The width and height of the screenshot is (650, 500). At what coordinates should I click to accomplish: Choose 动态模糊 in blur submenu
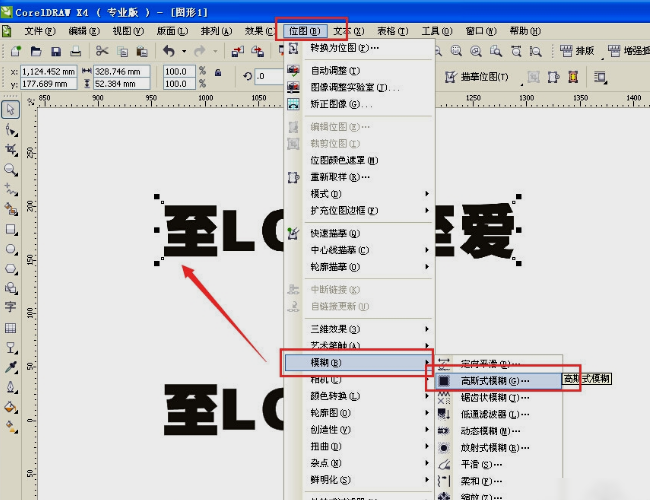pyautogui.click(x=499, y=431)
